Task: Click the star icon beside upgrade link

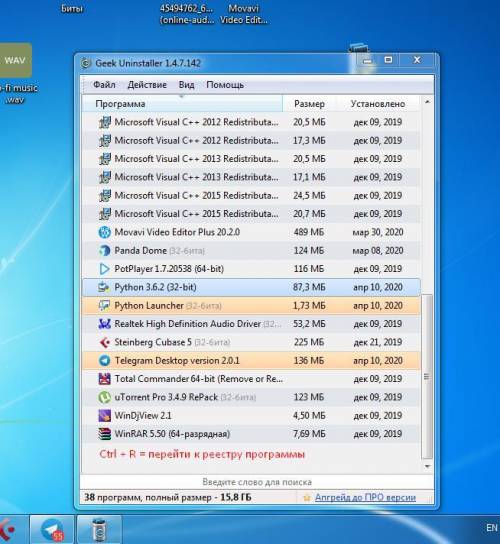Action: tap(307, 498)
